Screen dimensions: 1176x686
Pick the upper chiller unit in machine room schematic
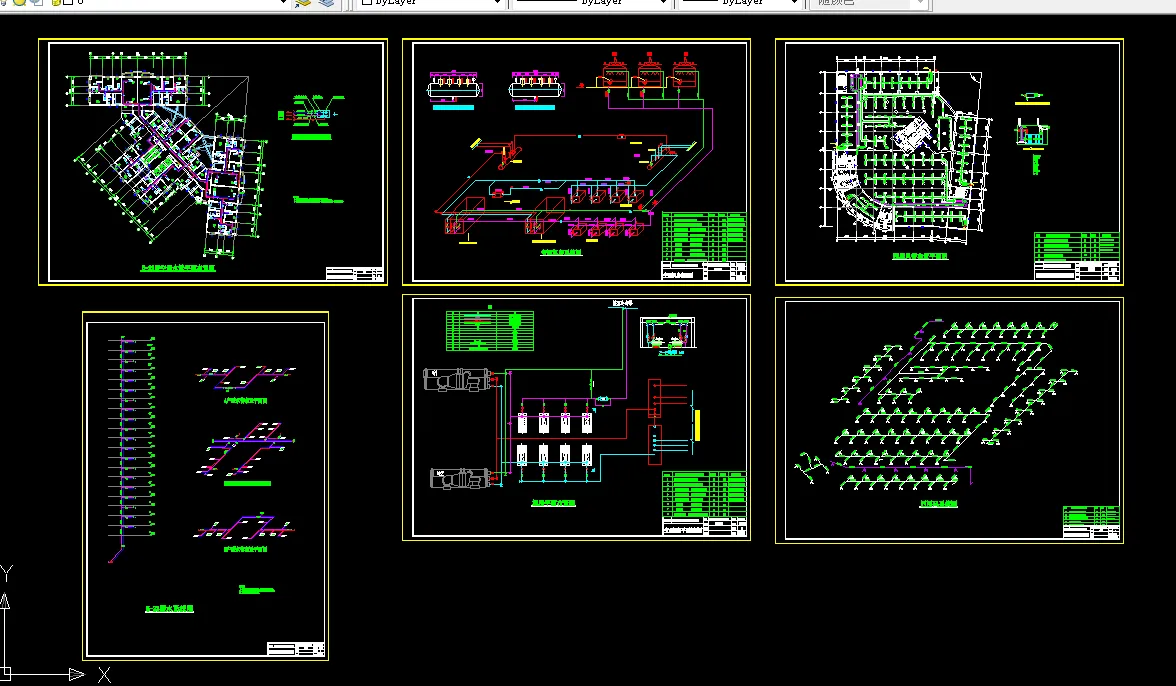(458, 379)
